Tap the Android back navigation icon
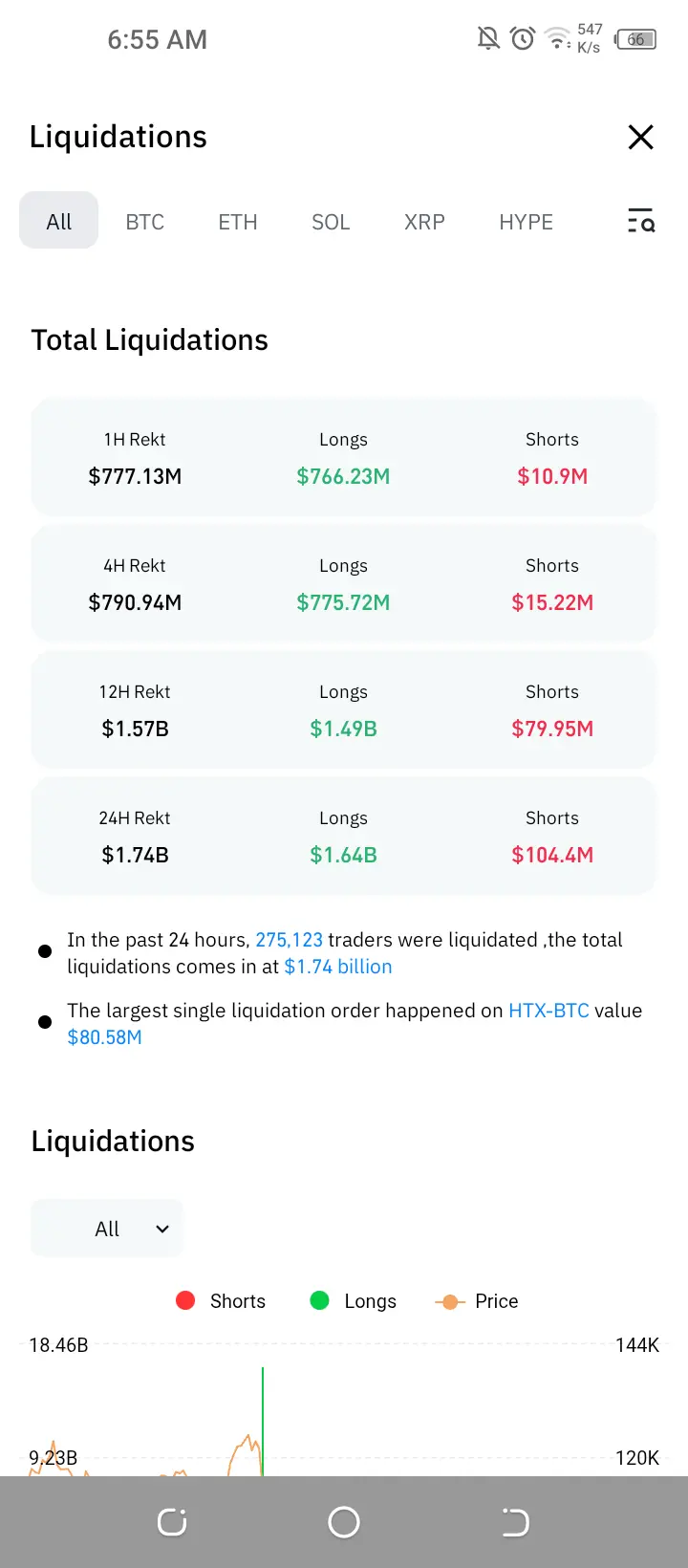688x1568 pixels. click(x=515, y=1521)
